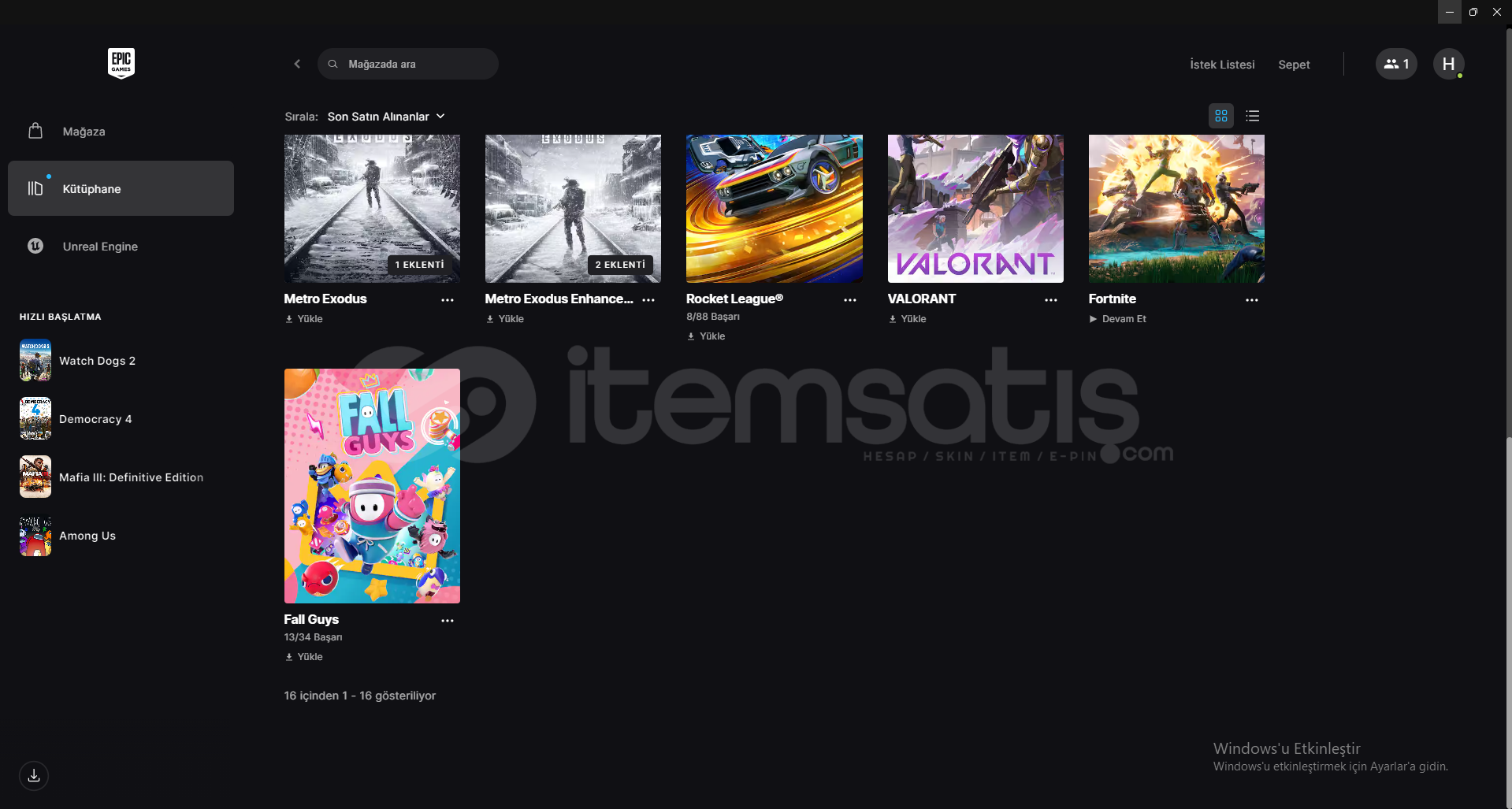Click the Unreal Engine logo icon
Viewport: 1512px width, 809px height.
[x=35, y=246]
